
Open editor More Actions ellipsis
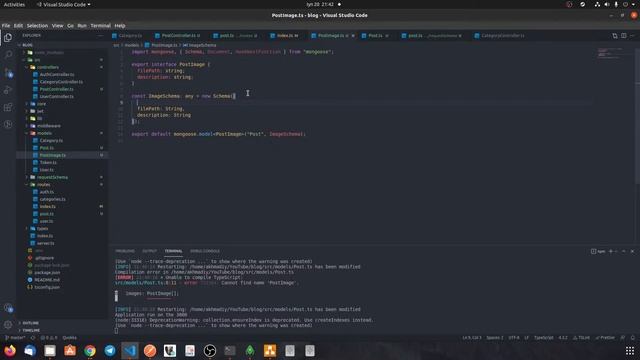(632, 36)
